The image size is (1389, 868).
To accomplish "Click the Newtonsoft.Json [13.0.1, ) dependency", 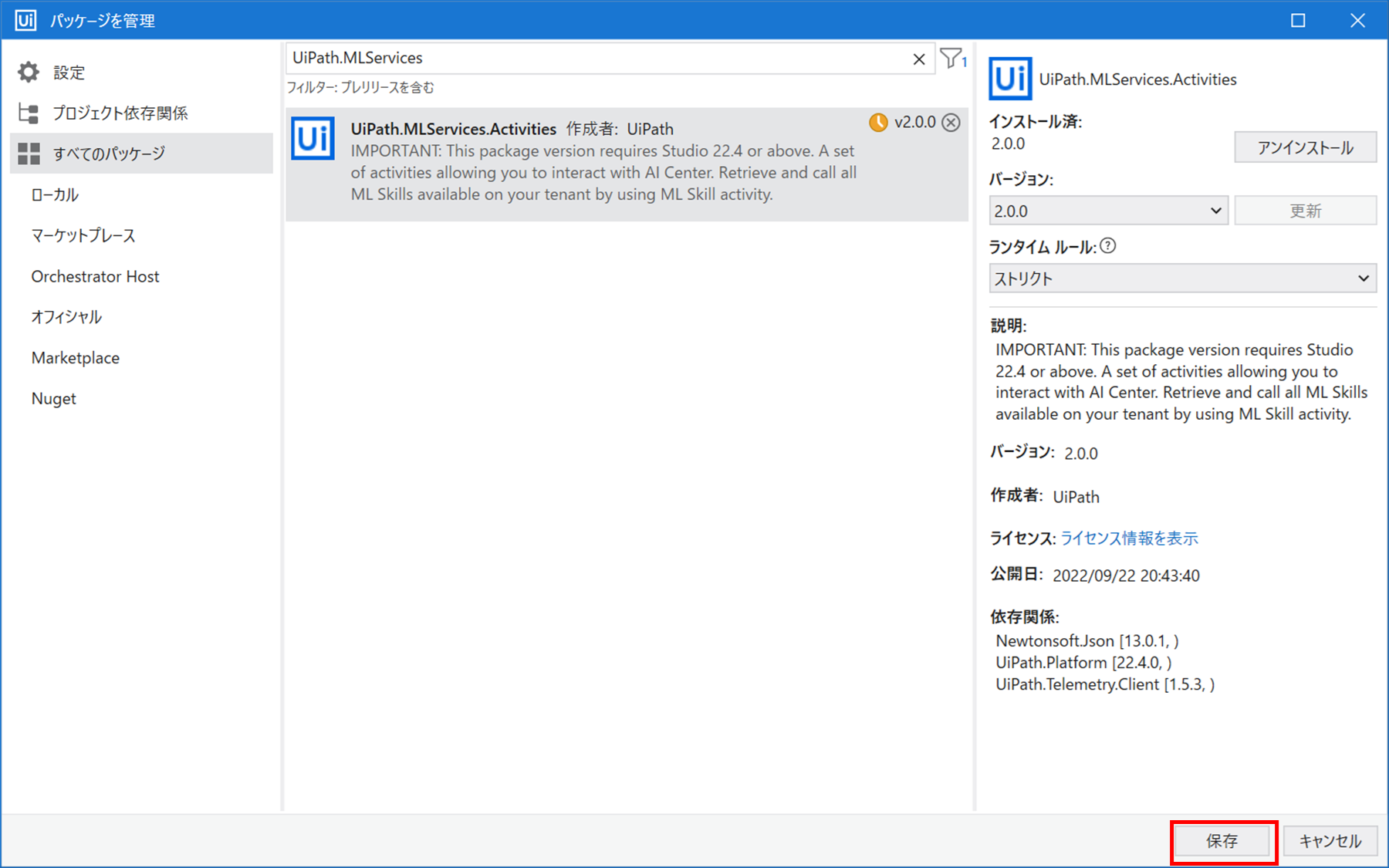I will (x=1087, y=641).
